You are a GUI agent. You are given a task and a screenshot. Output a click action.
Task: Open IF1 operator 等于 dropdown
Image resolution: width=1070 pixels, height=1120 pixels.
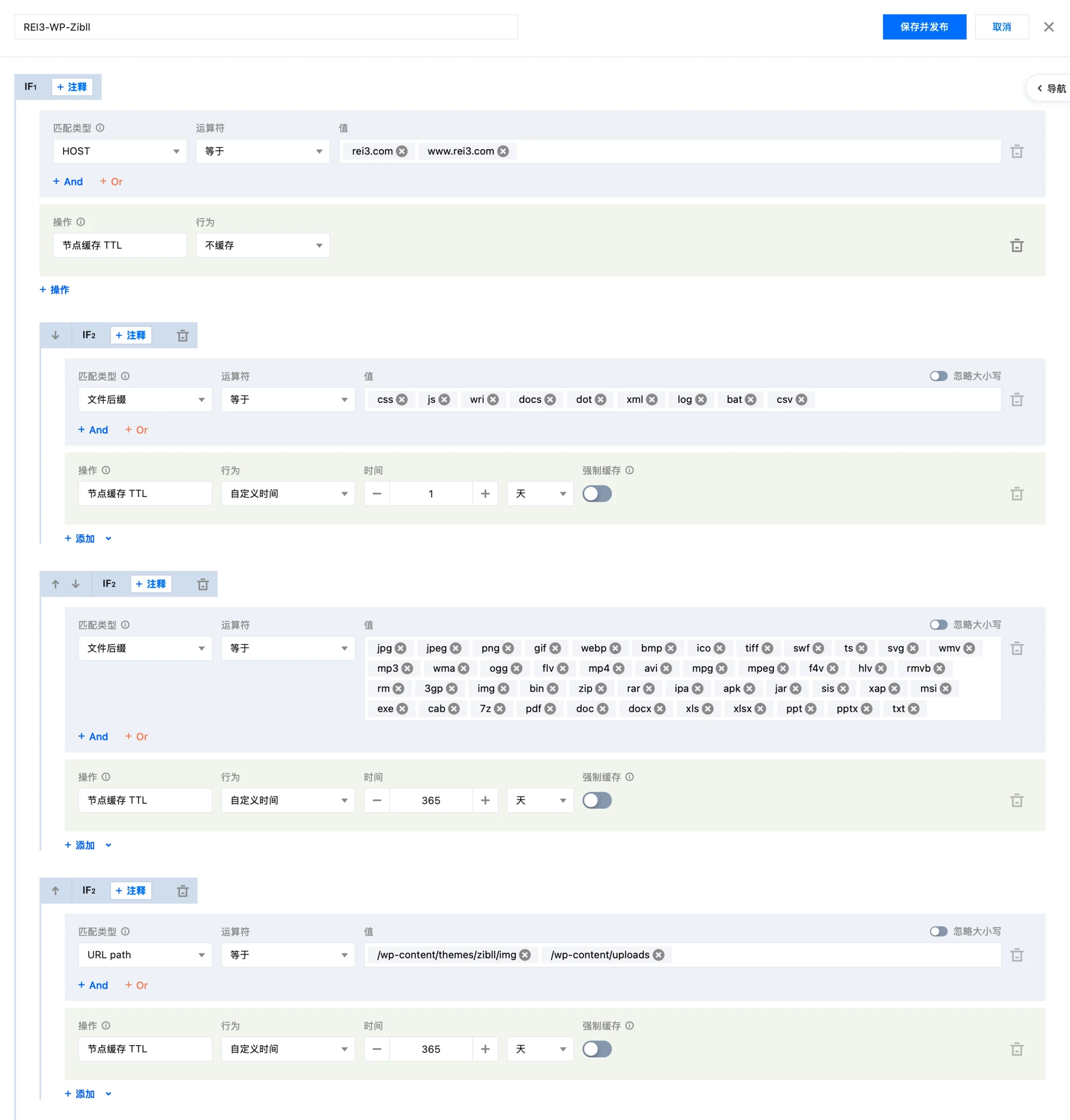point(263,151)
